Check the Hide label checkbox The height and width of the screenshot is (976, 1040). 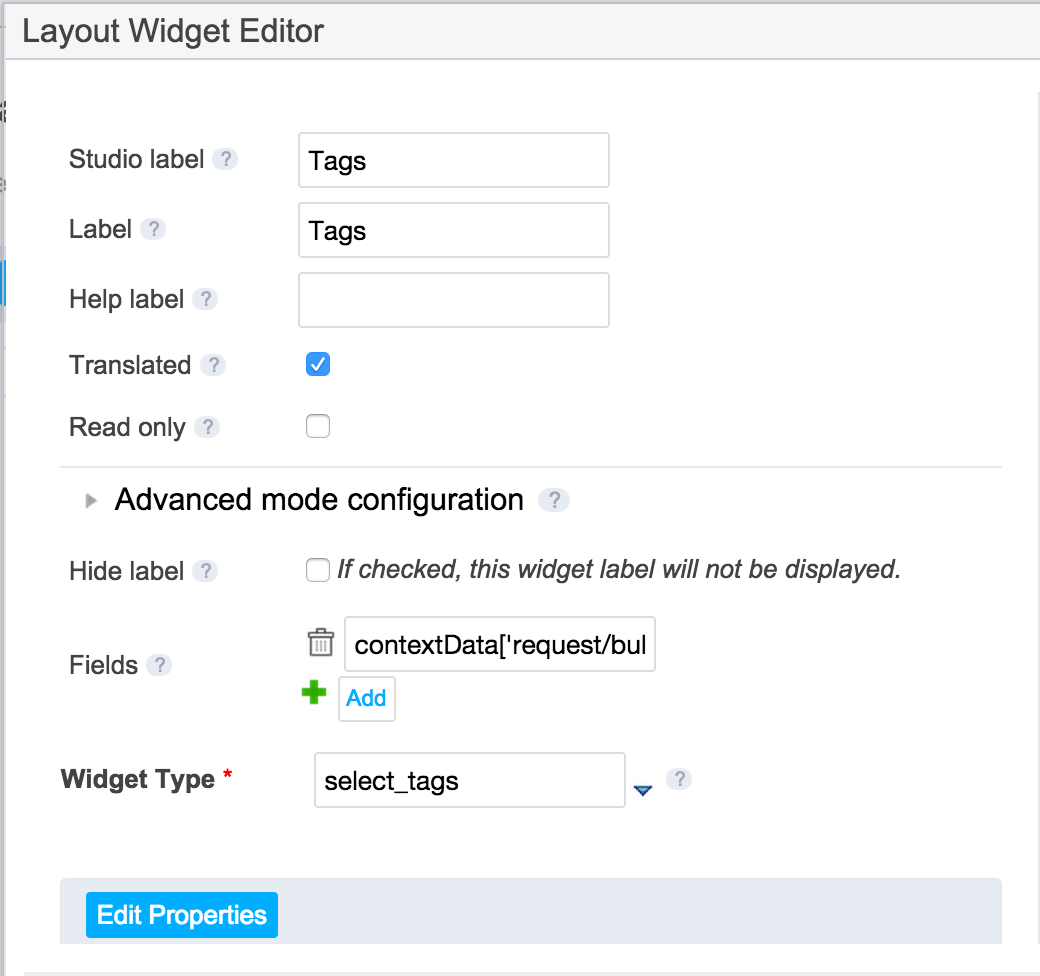[318, 570]
